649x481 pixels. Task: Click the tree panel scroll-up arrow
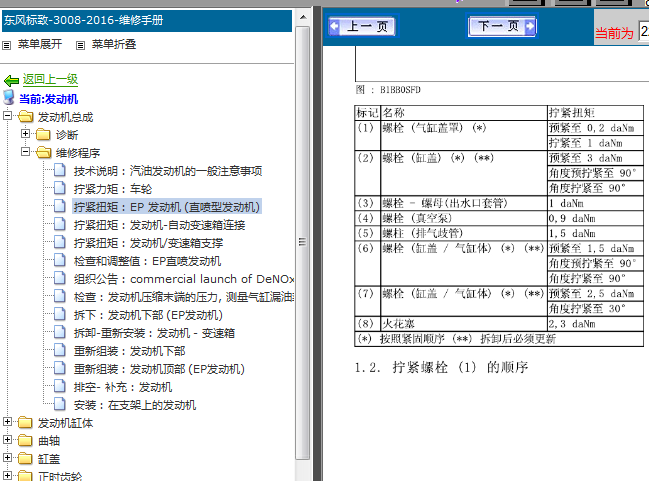tap(303, 17)
